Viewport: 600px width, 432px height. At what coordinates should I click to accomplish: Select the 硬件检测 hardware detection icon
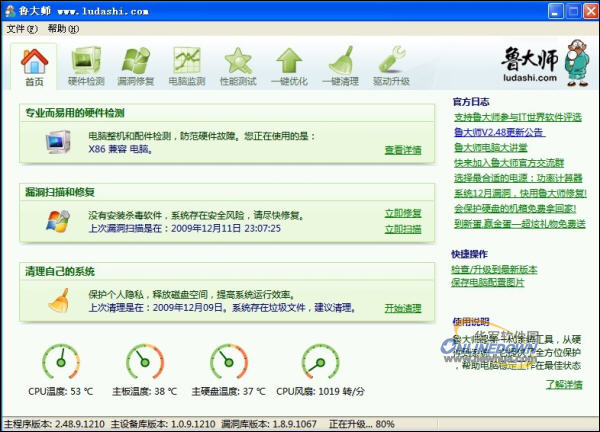[86, 65]
